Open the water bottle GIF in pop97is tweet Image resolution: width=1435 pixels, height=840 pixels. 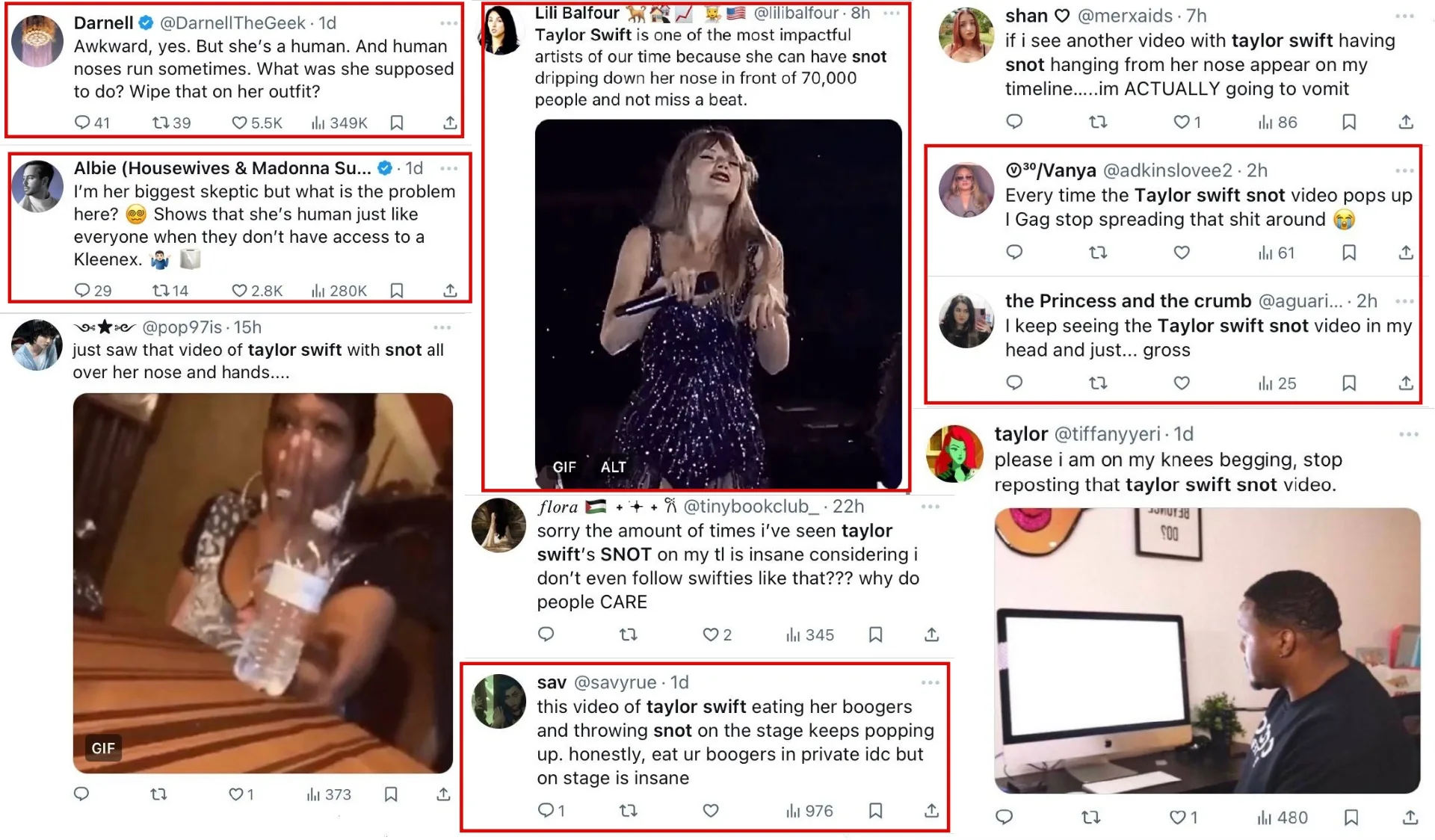[263, 583]
